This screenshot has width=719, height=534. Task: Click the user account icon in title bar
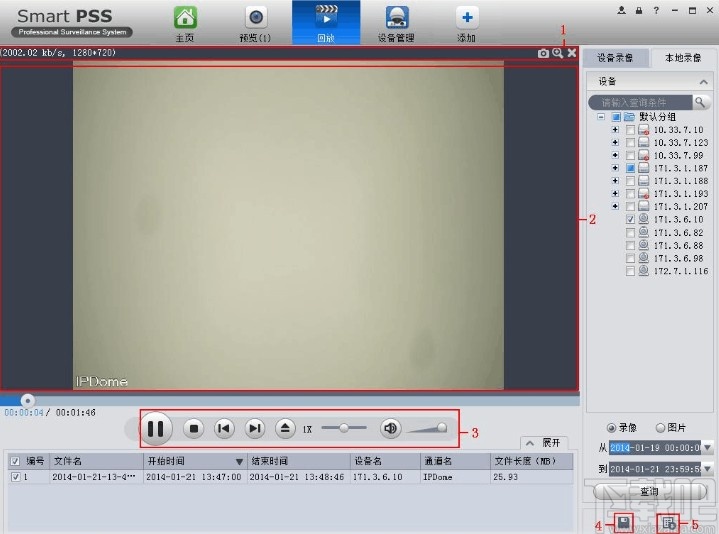[x=621, y=10]
